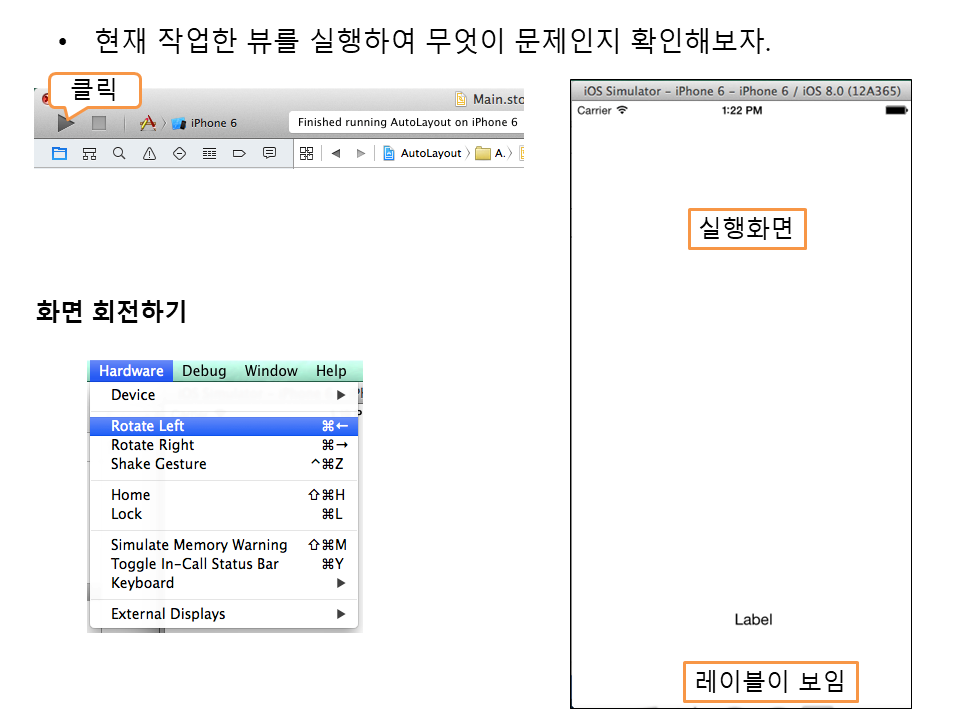Go back with the jump bar left arrow
960x720 pixels.
(336, 153)
